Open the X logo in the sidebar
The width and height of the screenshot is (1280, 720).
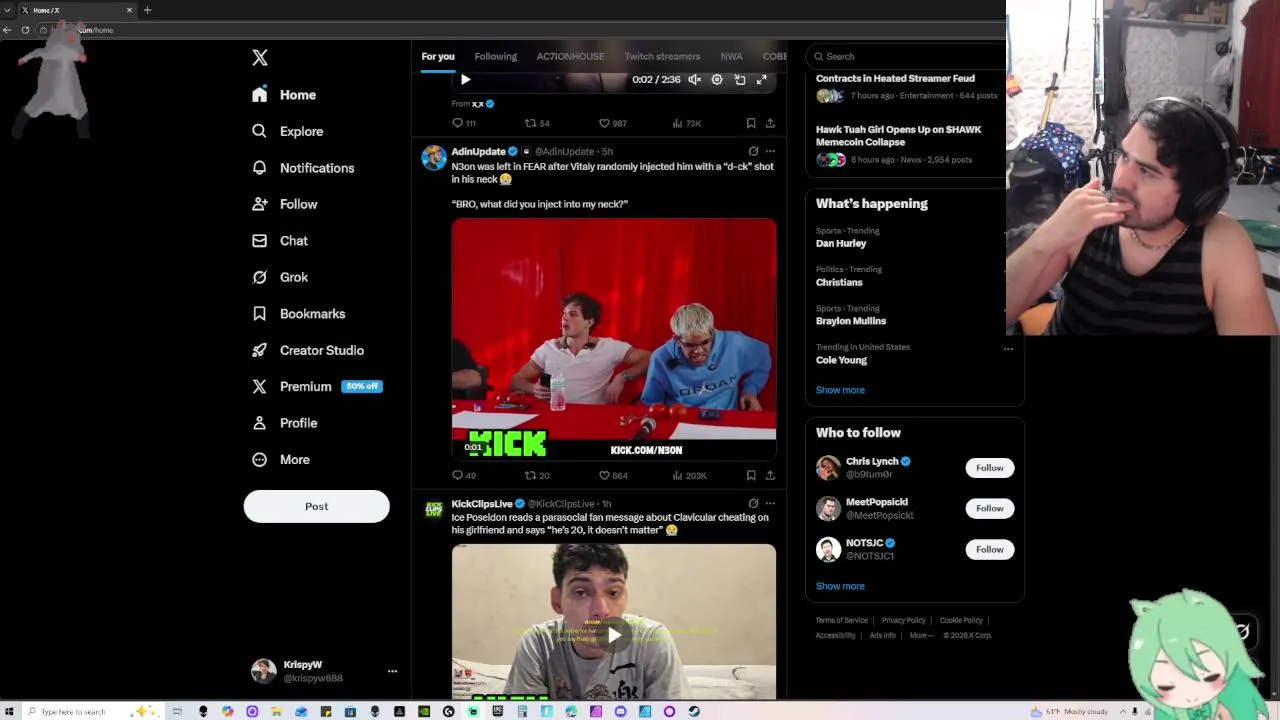(x=260, y=58)
